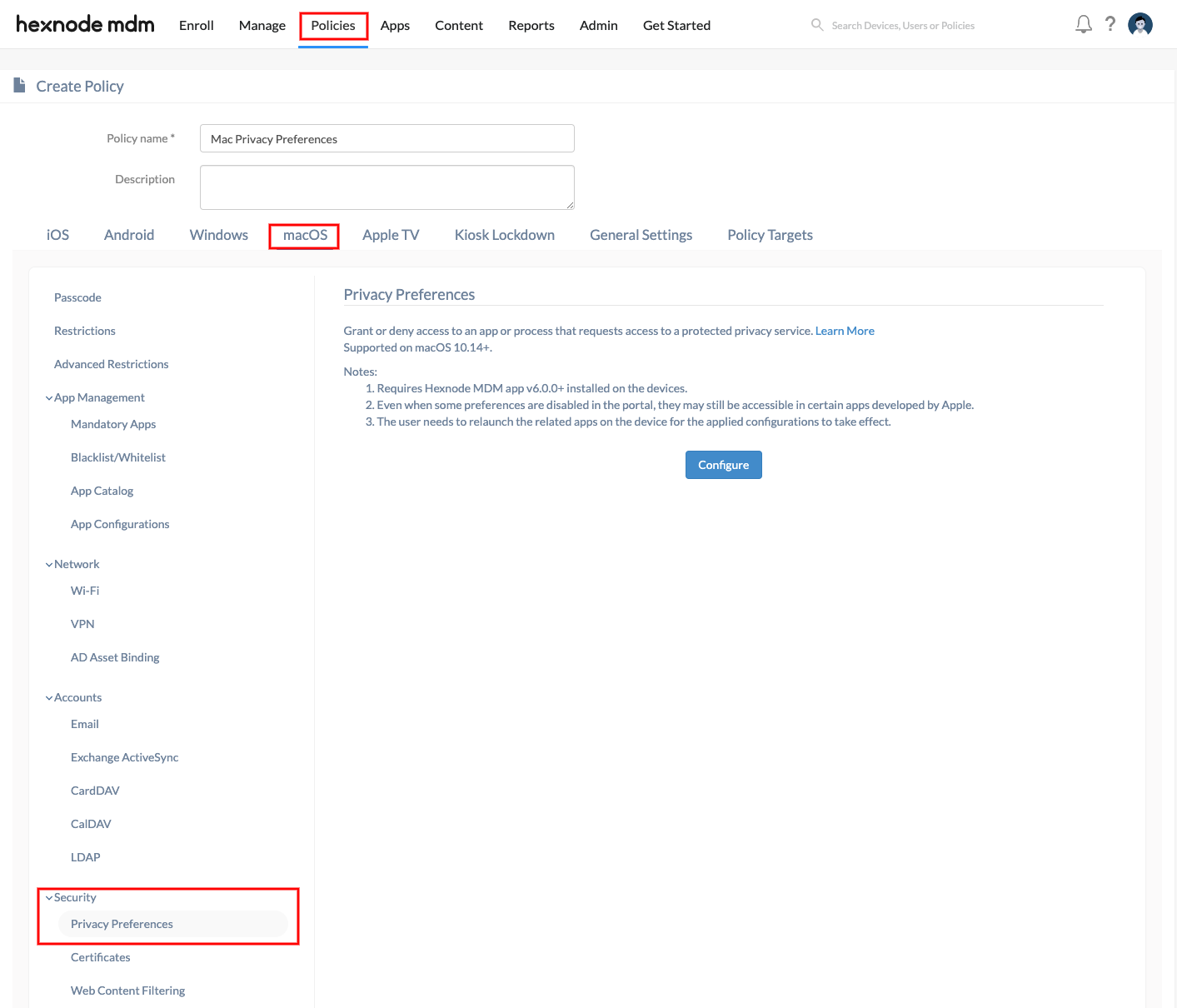This screenshot has height=1008, width=1177.
Task: Collapse the App Management section
Action: [x=49, y=398]
